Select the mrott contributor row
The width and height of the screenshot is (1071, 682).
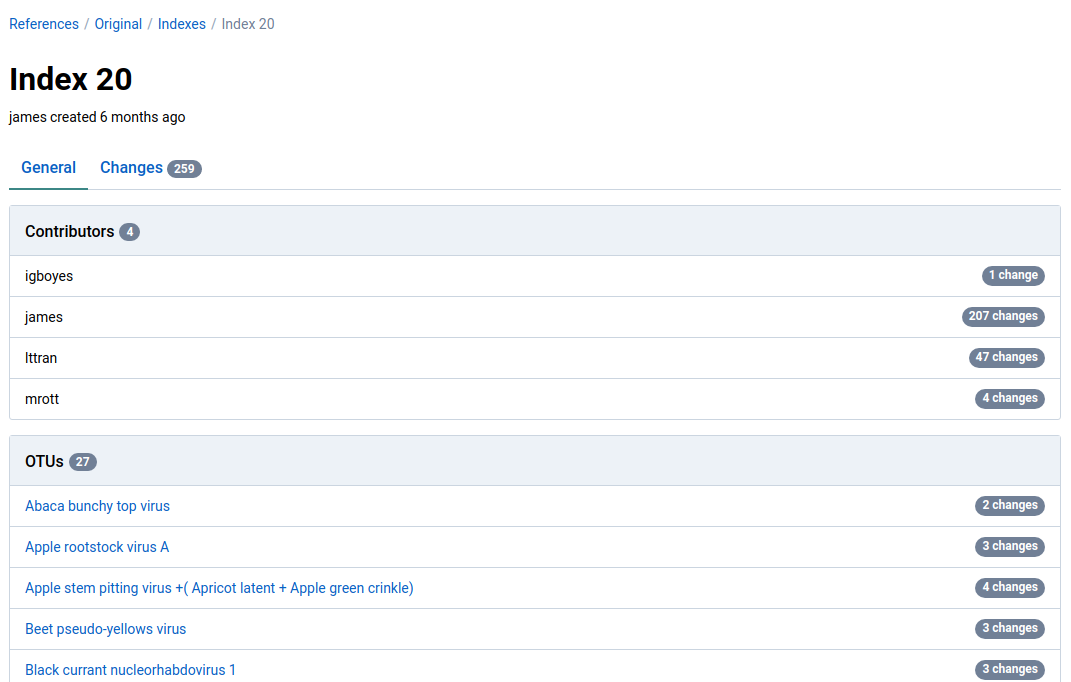coord(42,399)
